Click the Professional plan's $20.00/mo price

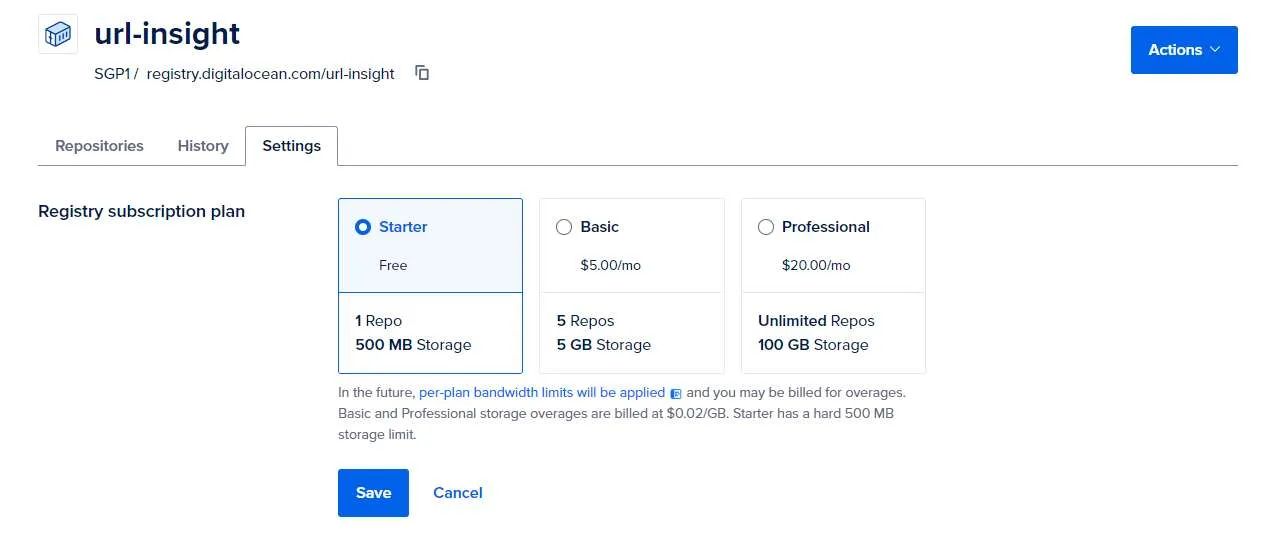point(816,266)
